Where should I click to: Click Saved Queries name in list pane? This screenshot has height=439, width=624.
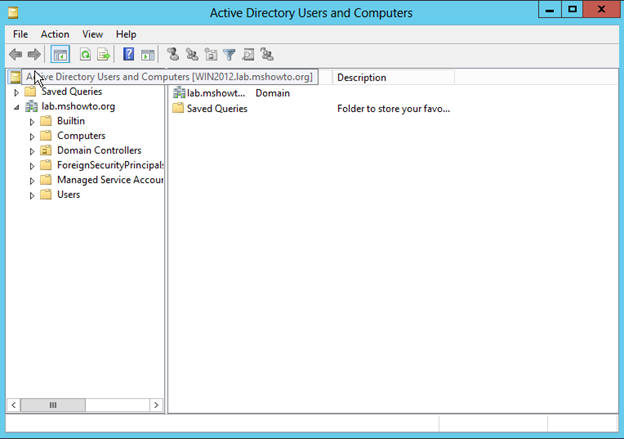tap(217, 109)
